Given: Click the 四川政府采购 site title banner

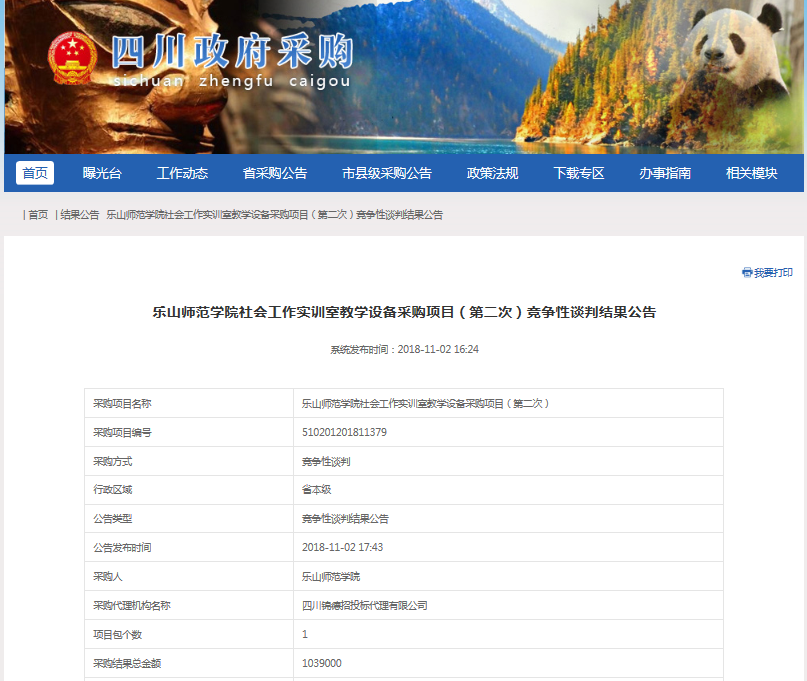Looking at the screenshot, I should click(232, 56).
